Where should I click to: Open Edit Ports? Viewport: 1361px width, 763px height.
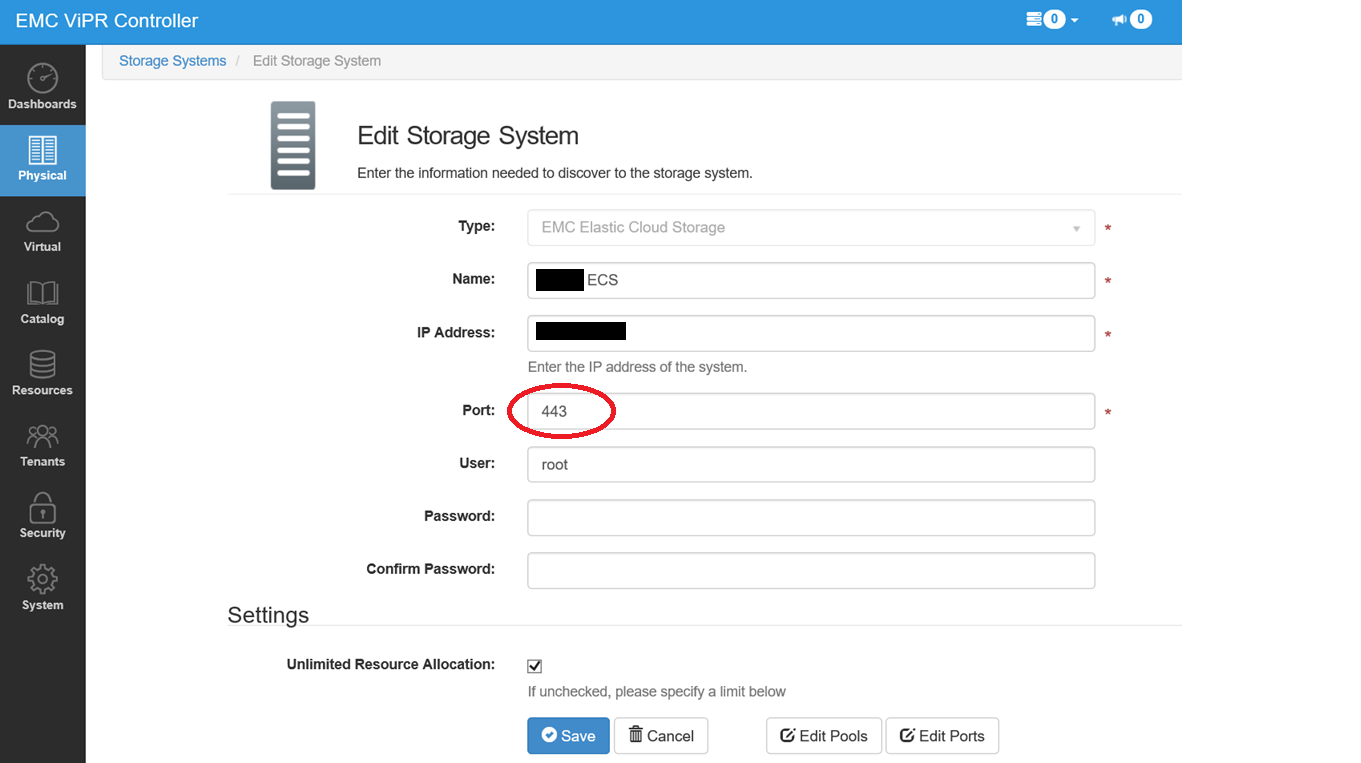click(x=942, y=736)
